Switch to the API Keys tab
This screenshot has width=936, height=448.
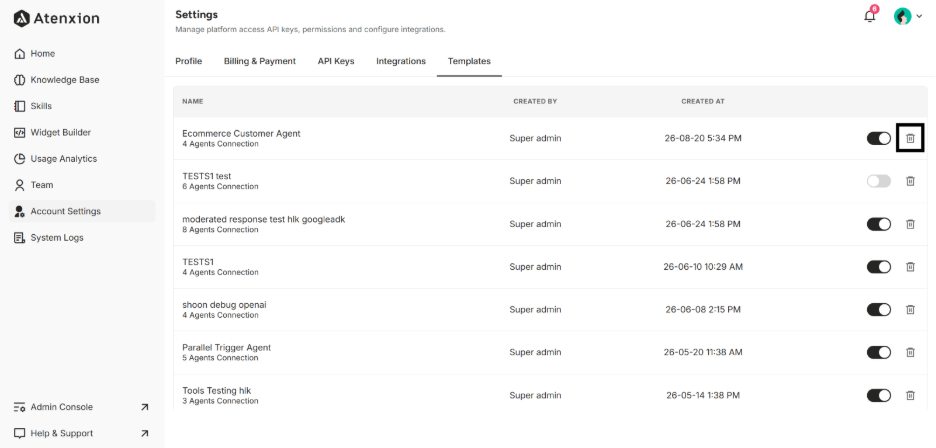[x=336, y=61]
